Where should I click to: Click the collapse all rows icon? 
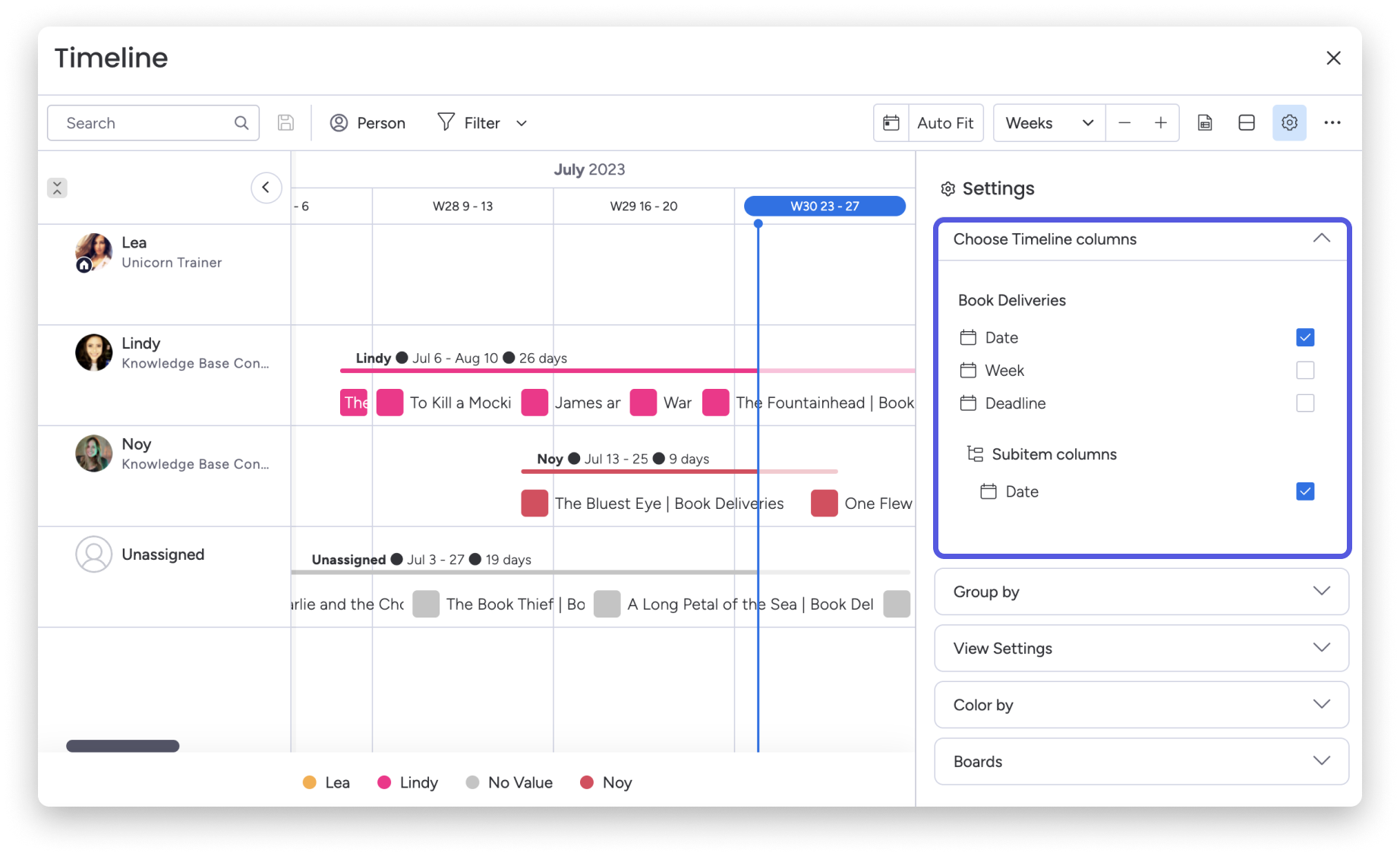pos(57,188)
